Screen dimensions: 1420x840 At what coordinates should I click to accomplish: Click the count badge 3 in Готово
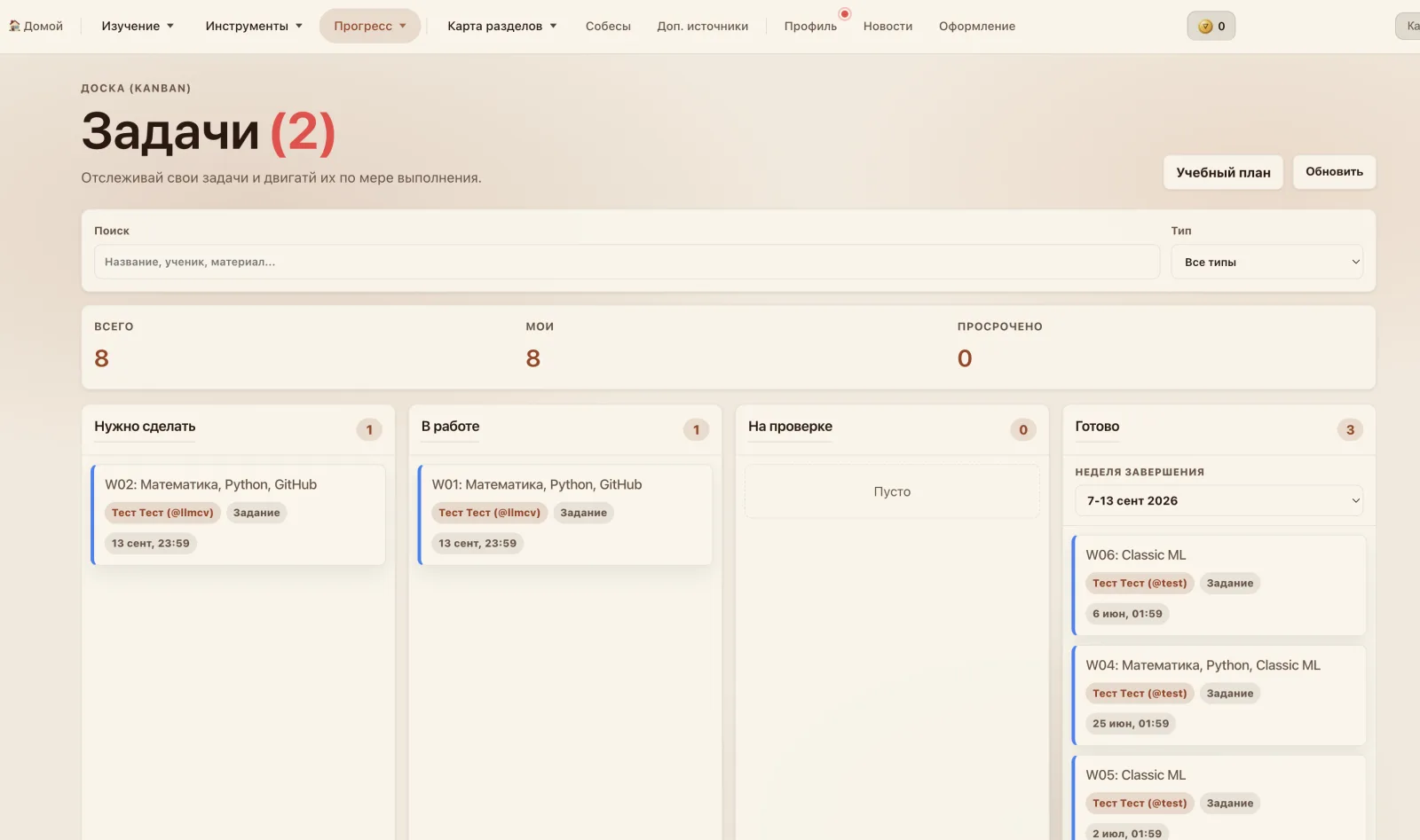click(x=1350, y=429)
